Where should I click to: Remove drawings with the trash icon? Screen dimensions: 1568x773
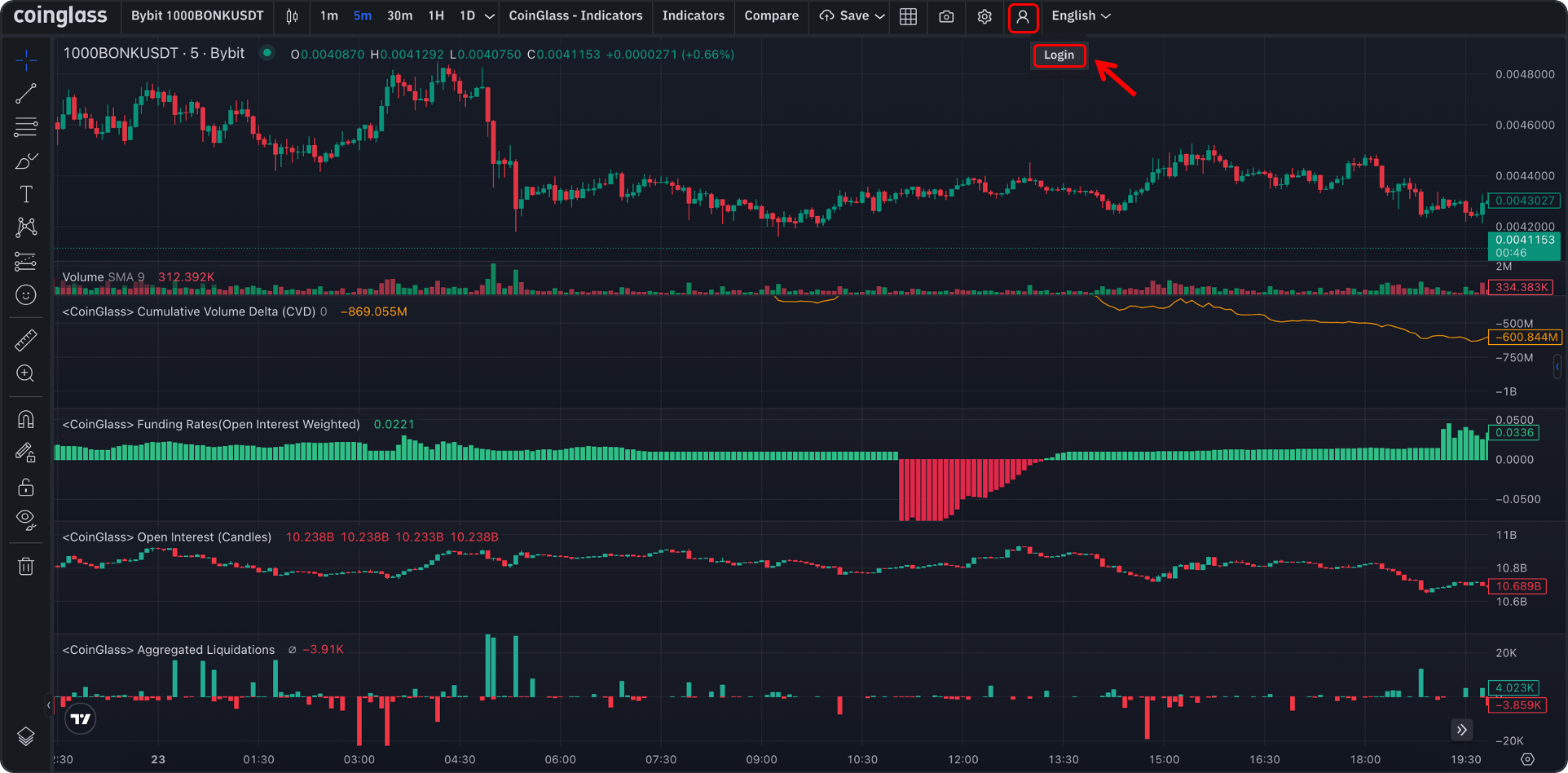coord(26,566)
